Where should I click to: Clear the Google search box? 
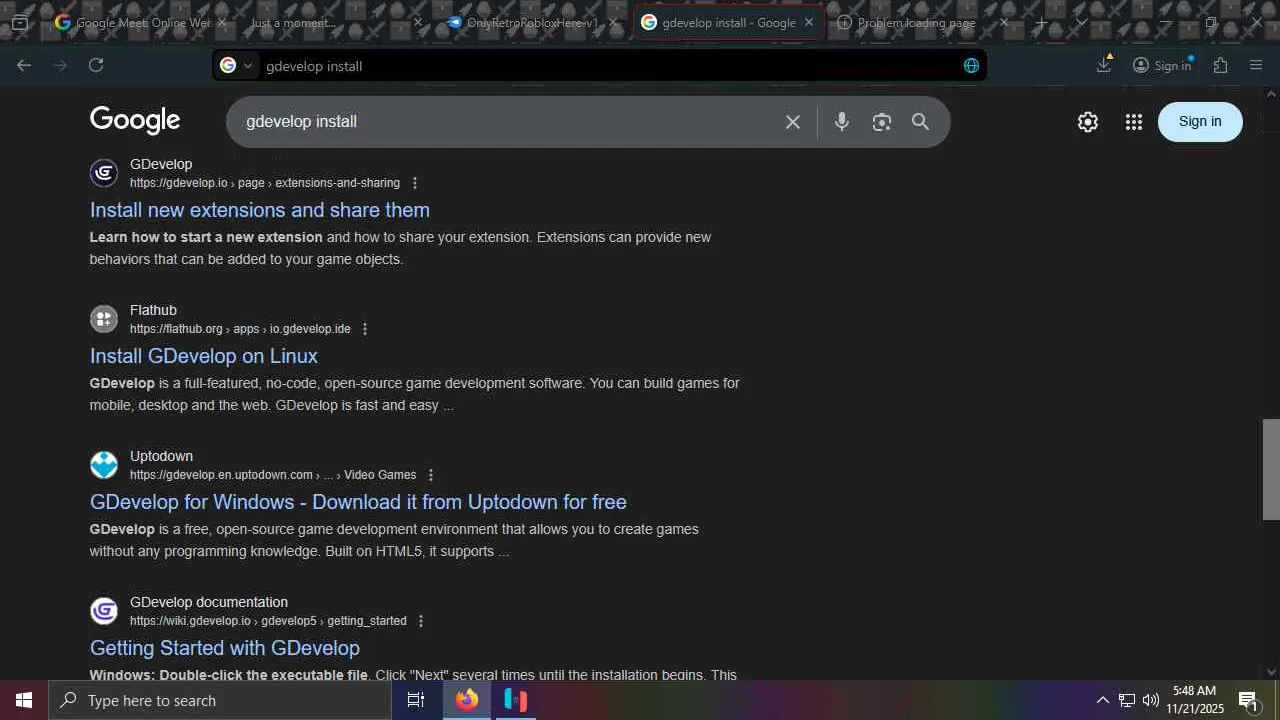(793, 122)
